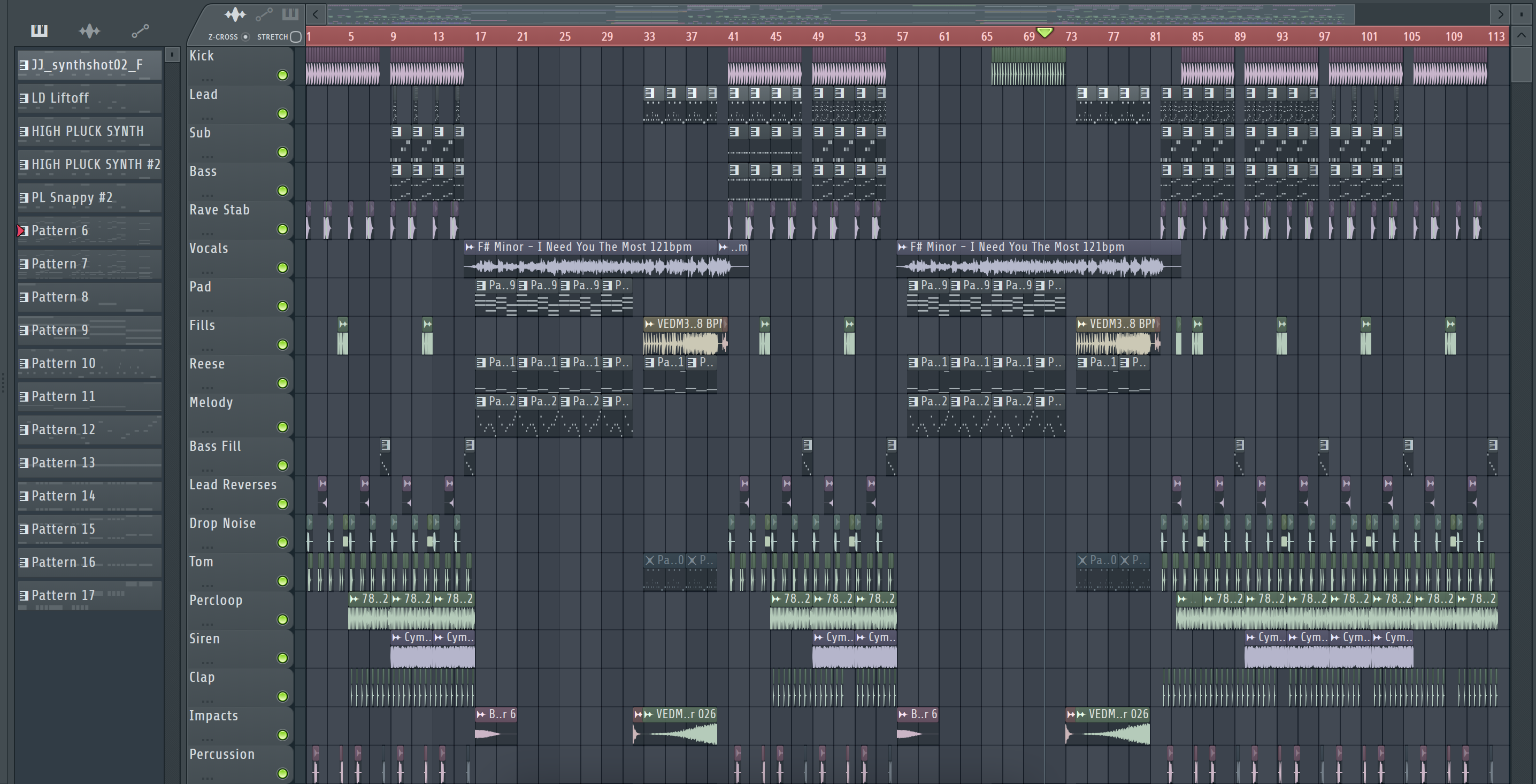This screenshot has height=784, width=1536.
Task: Click the picker panel scrollbar button
Action: coord(172,55)
